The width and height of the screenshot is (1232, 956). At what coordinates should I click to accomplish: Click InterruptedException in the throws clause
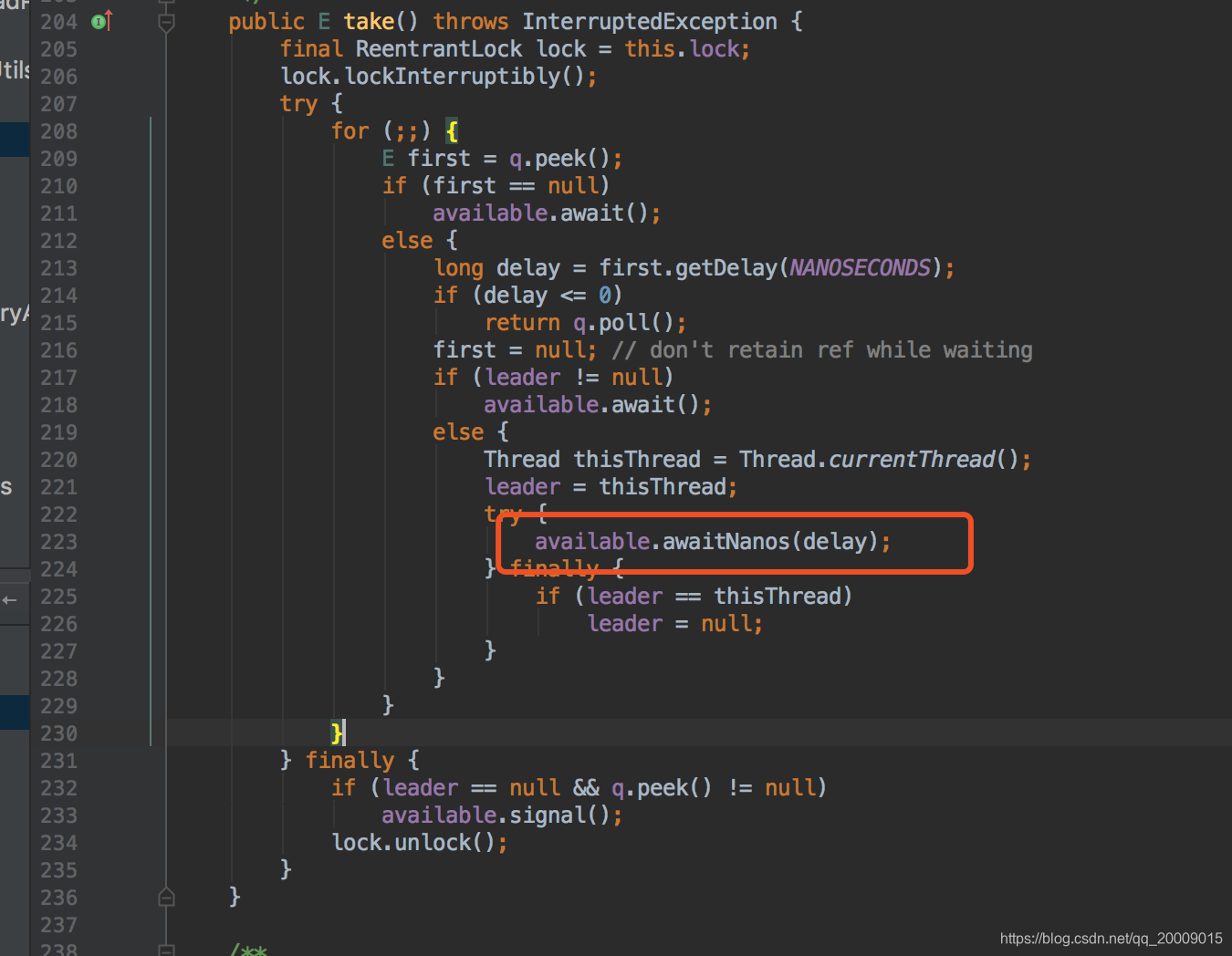tap(650, 21)
